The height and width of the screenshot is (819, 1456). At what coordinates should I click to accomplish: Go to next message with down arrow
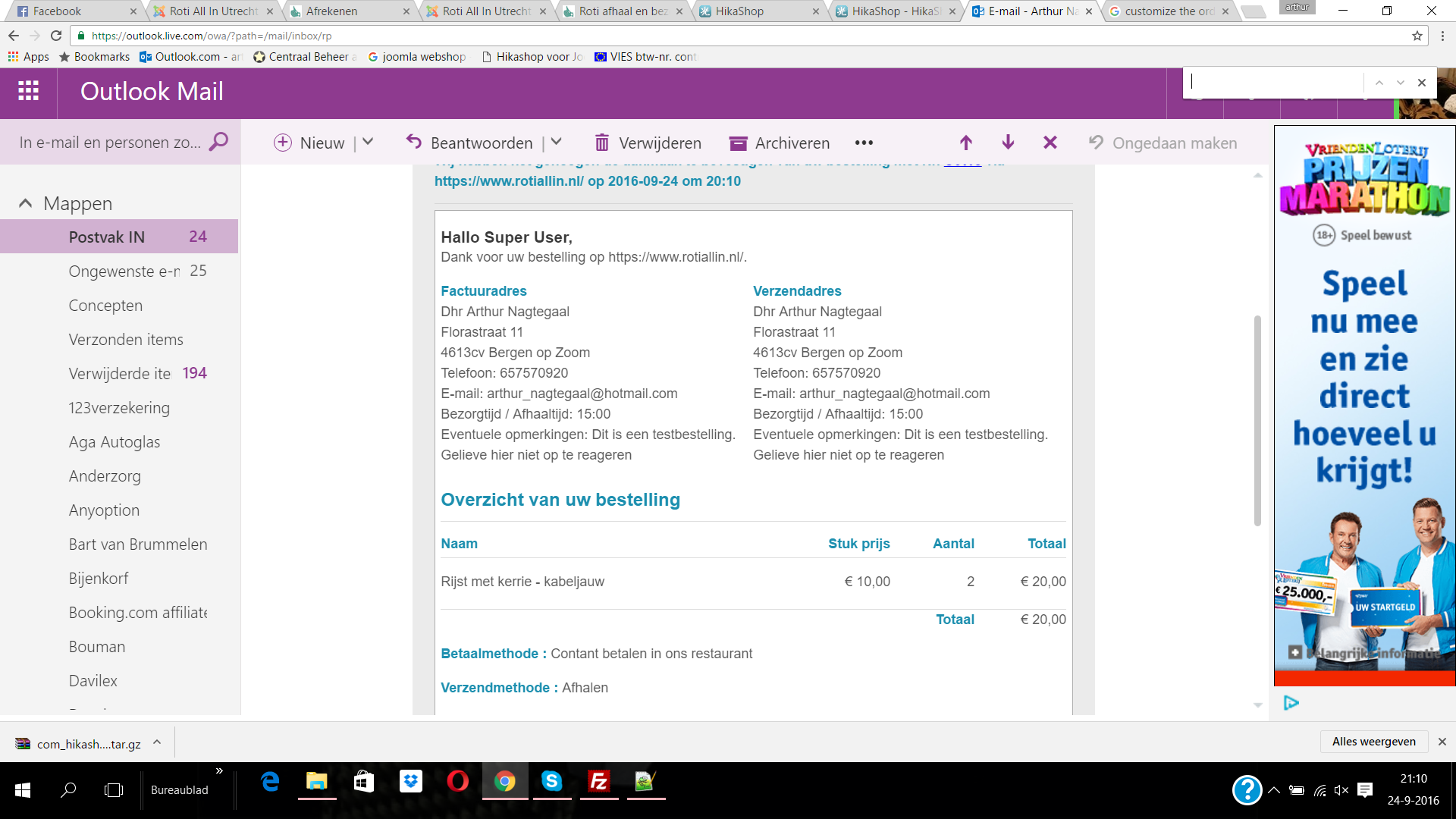click(x=1008, y=143)
